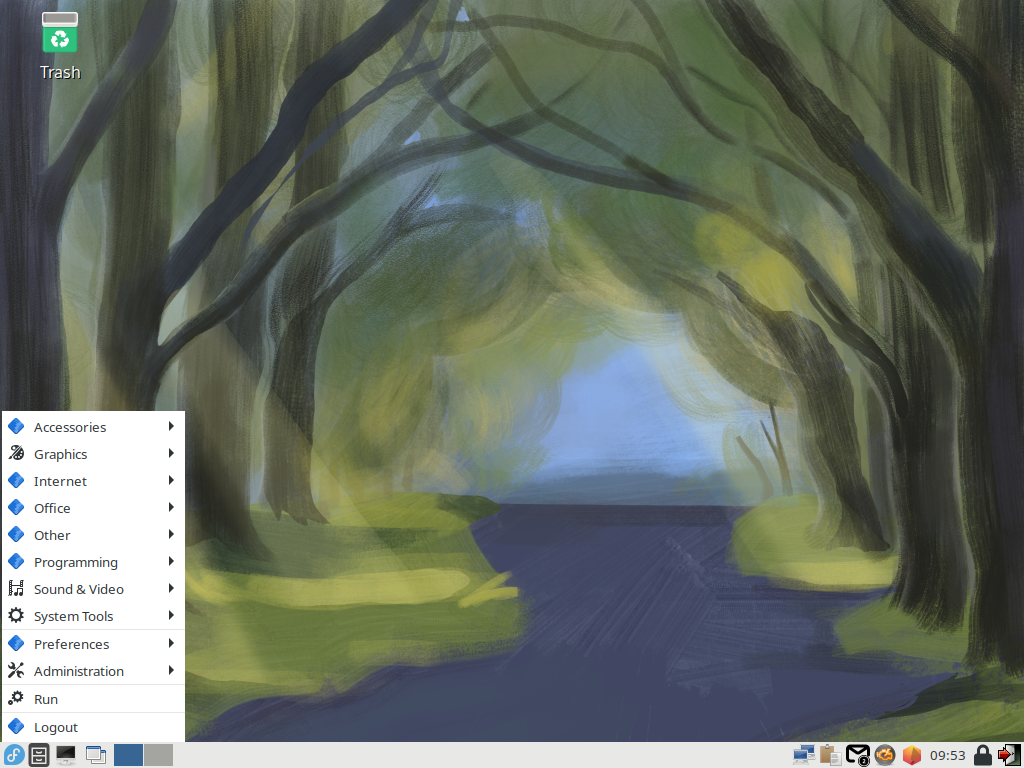Expand the arrow next to Office
The height and width of the screenshot is (768, 1024).
(x=171, y=507)
